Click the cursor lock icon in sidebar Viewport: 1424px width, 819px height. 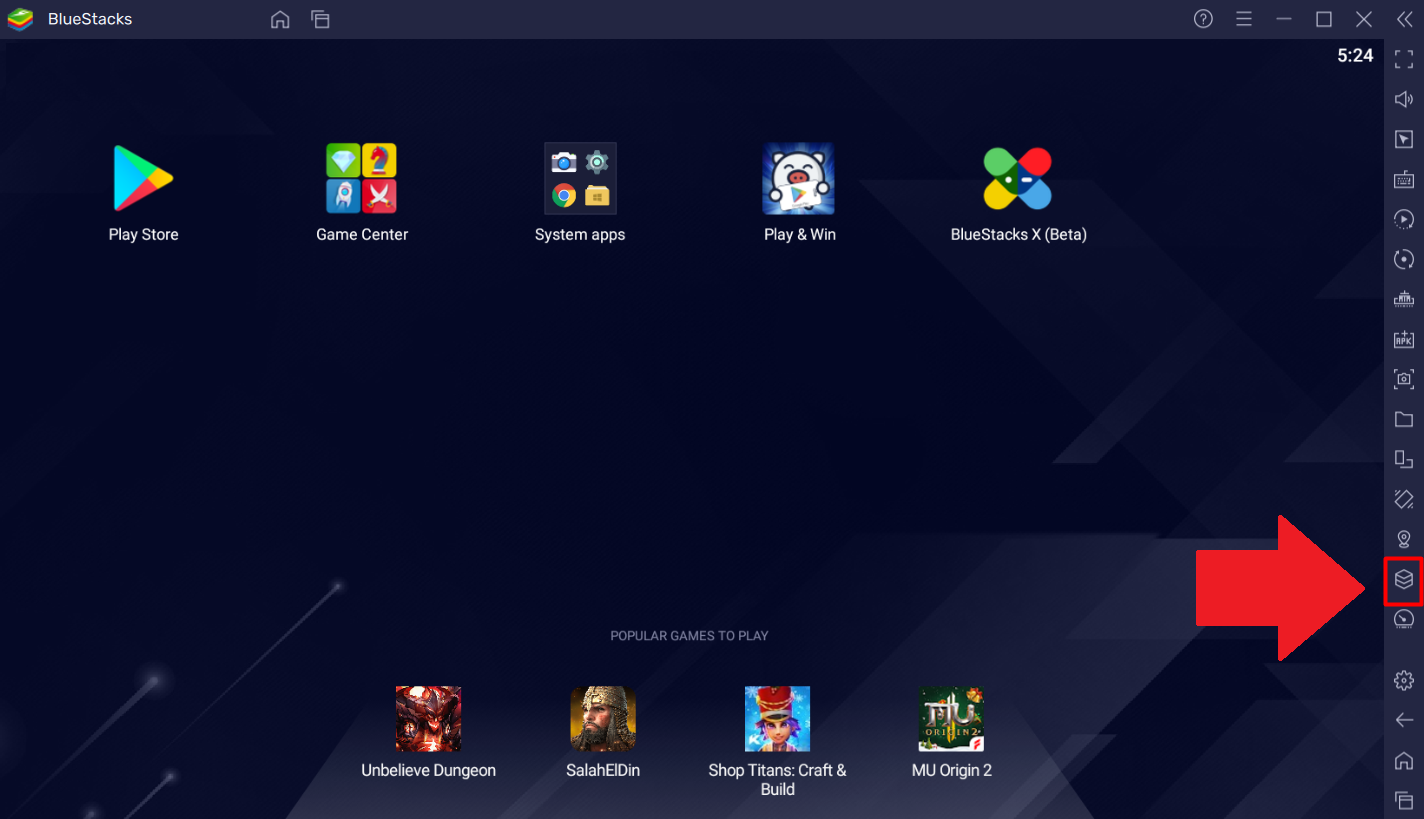[x=1404, y=139]
